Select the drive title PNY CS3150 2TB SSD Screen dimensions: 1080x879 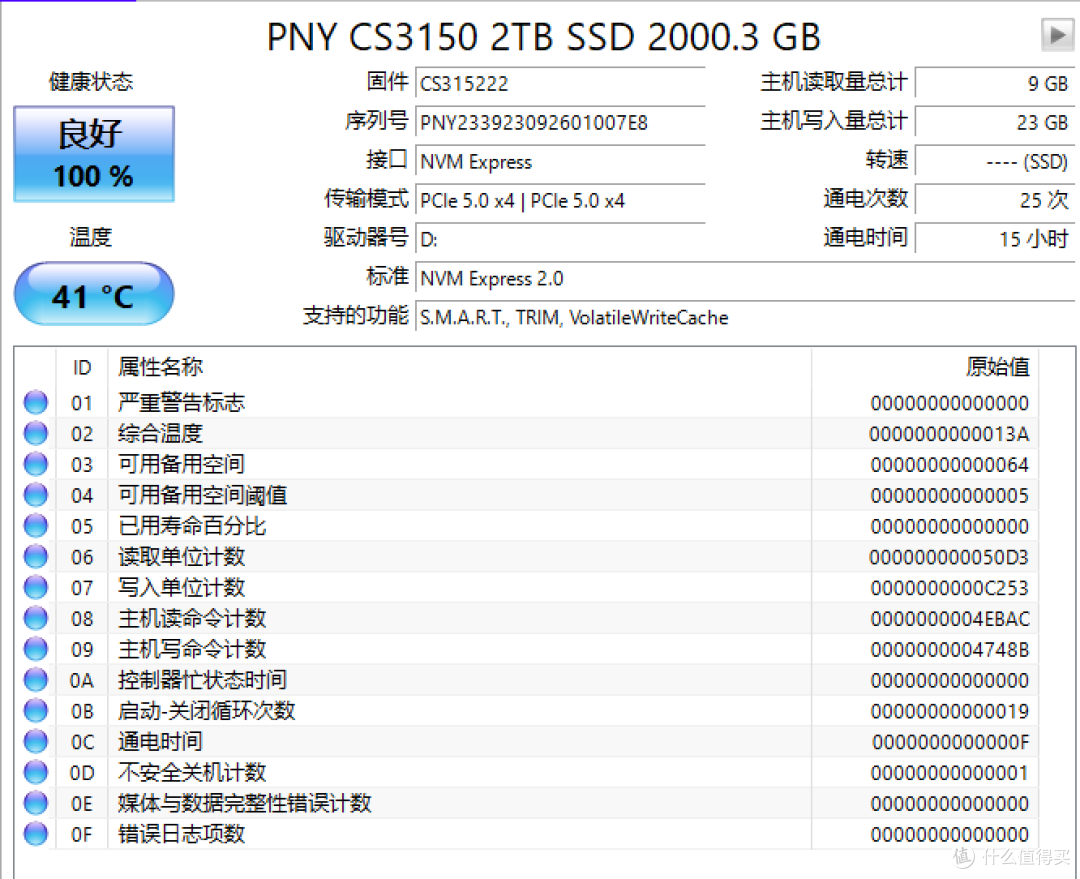coord(542,37)
